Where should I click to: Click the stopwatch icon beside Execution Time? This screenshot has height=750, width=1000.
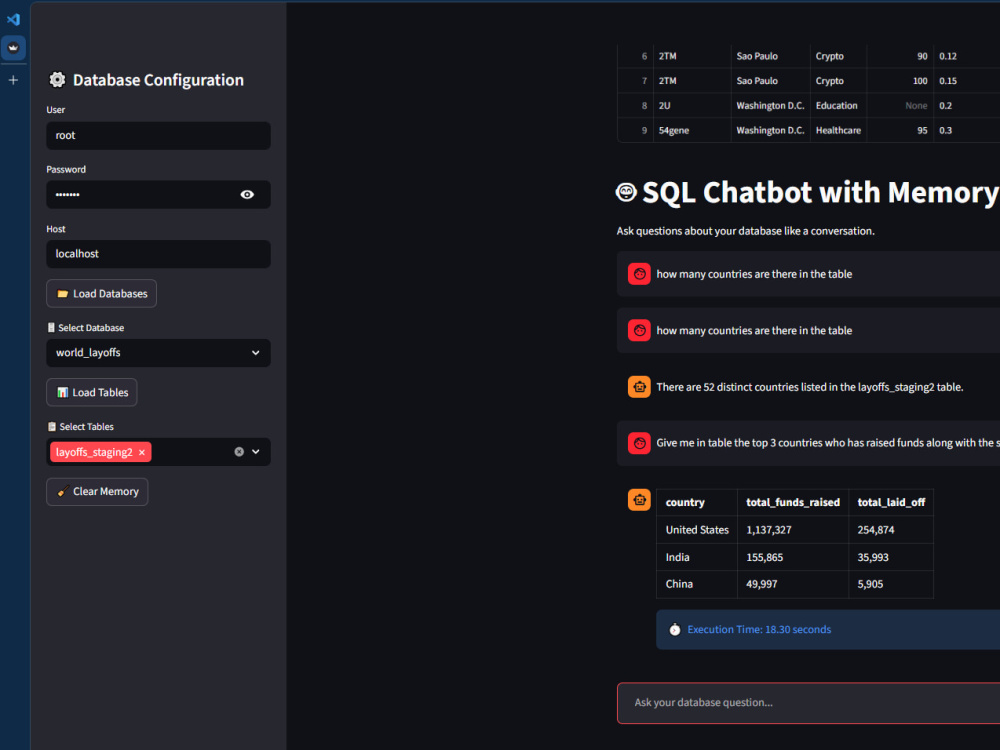(675, 629)
